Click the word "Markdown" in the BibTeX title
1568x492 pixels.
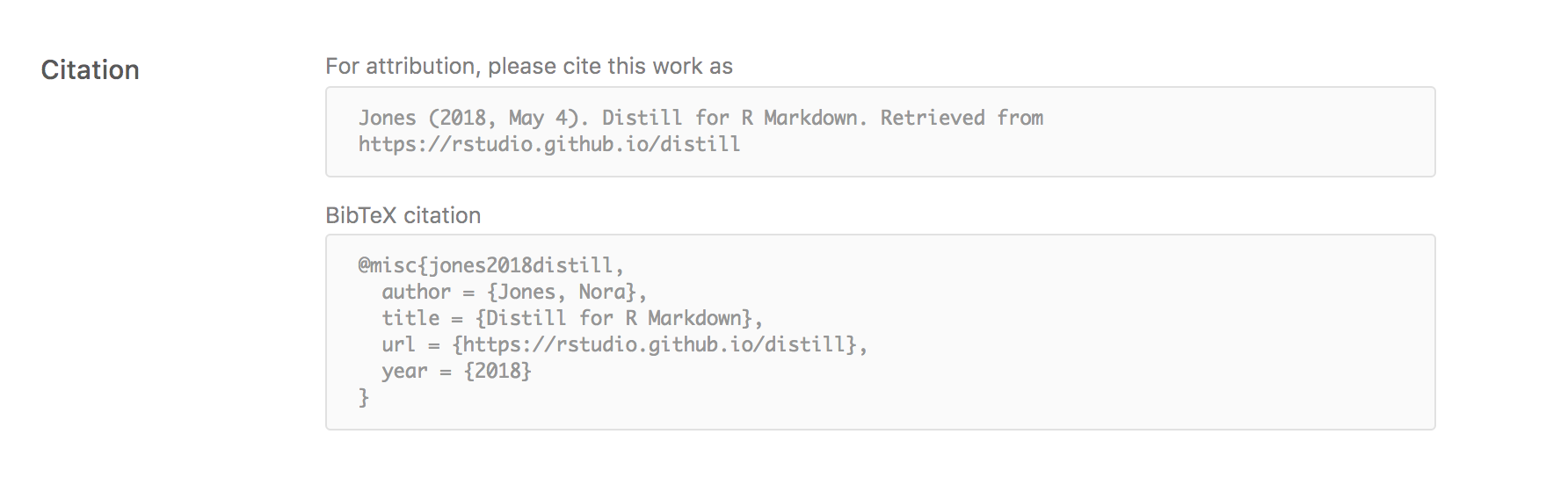tap(694, 318)
